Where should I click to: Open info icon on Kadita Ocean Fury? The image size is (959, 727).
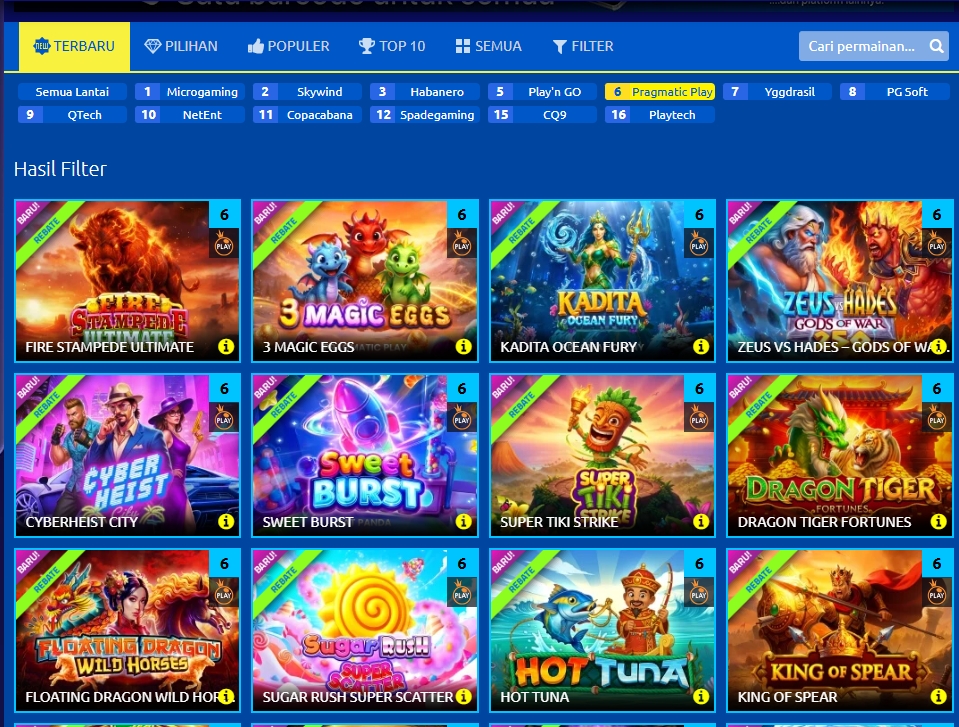click(700, 347)
